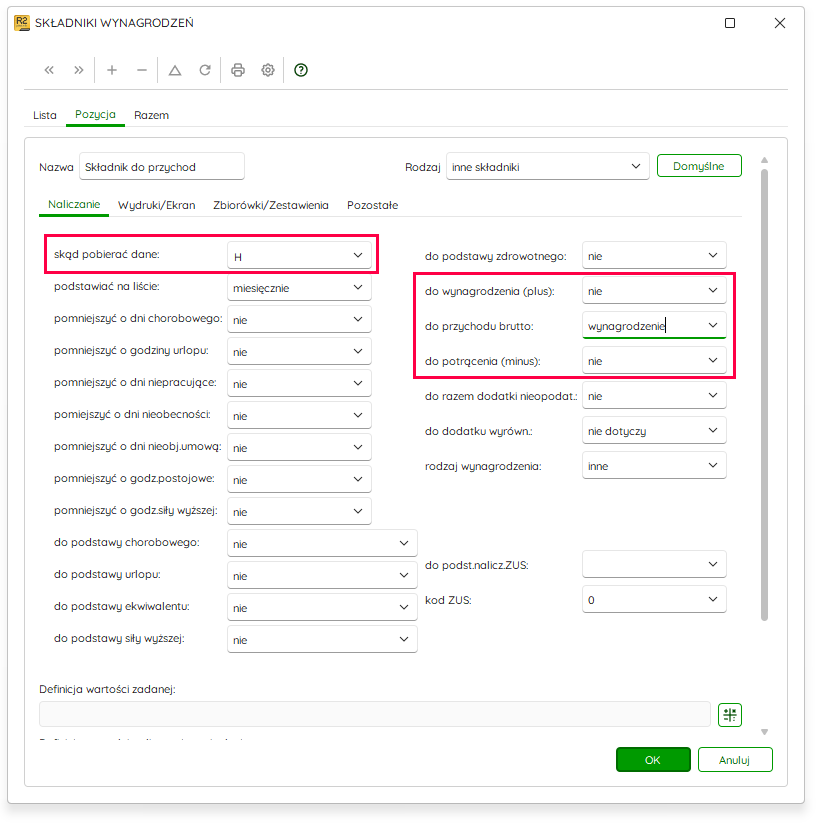Open the Pozostałe tab
The image size is (823, 827).
click(372, 205)
